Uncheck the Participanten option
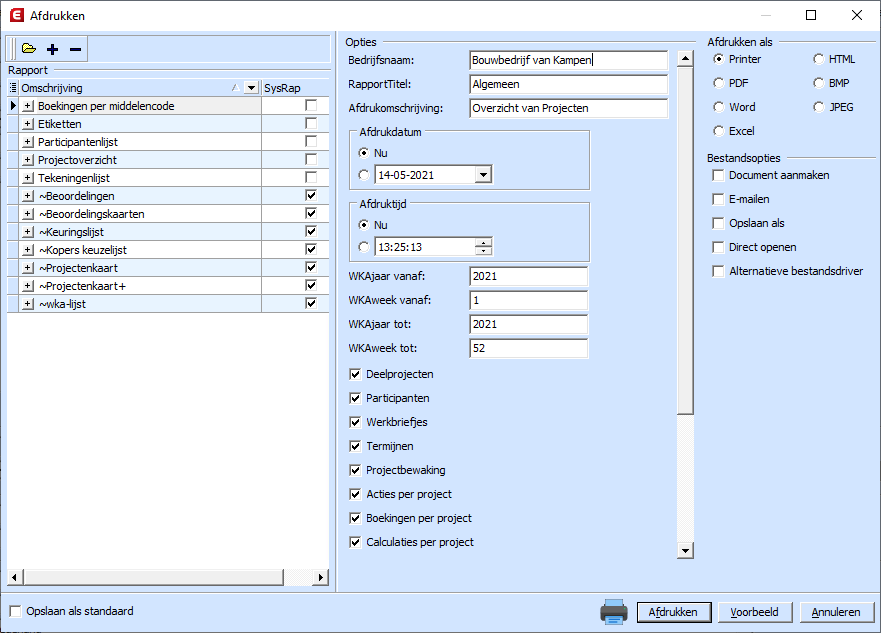Image resolution: width=881 pixels, height=633 pixels. (x=355, y=398)
